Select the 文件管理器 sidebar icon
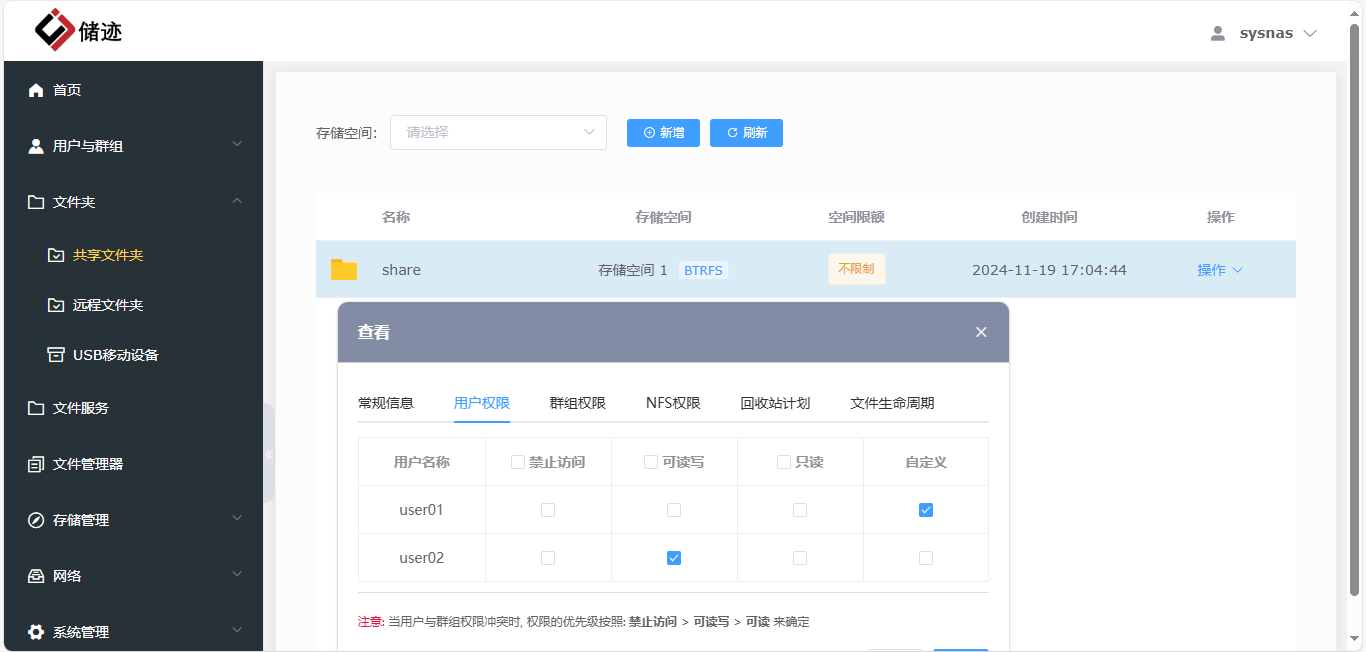Viewport: 1366px width, 652px height. click(33, 464)
